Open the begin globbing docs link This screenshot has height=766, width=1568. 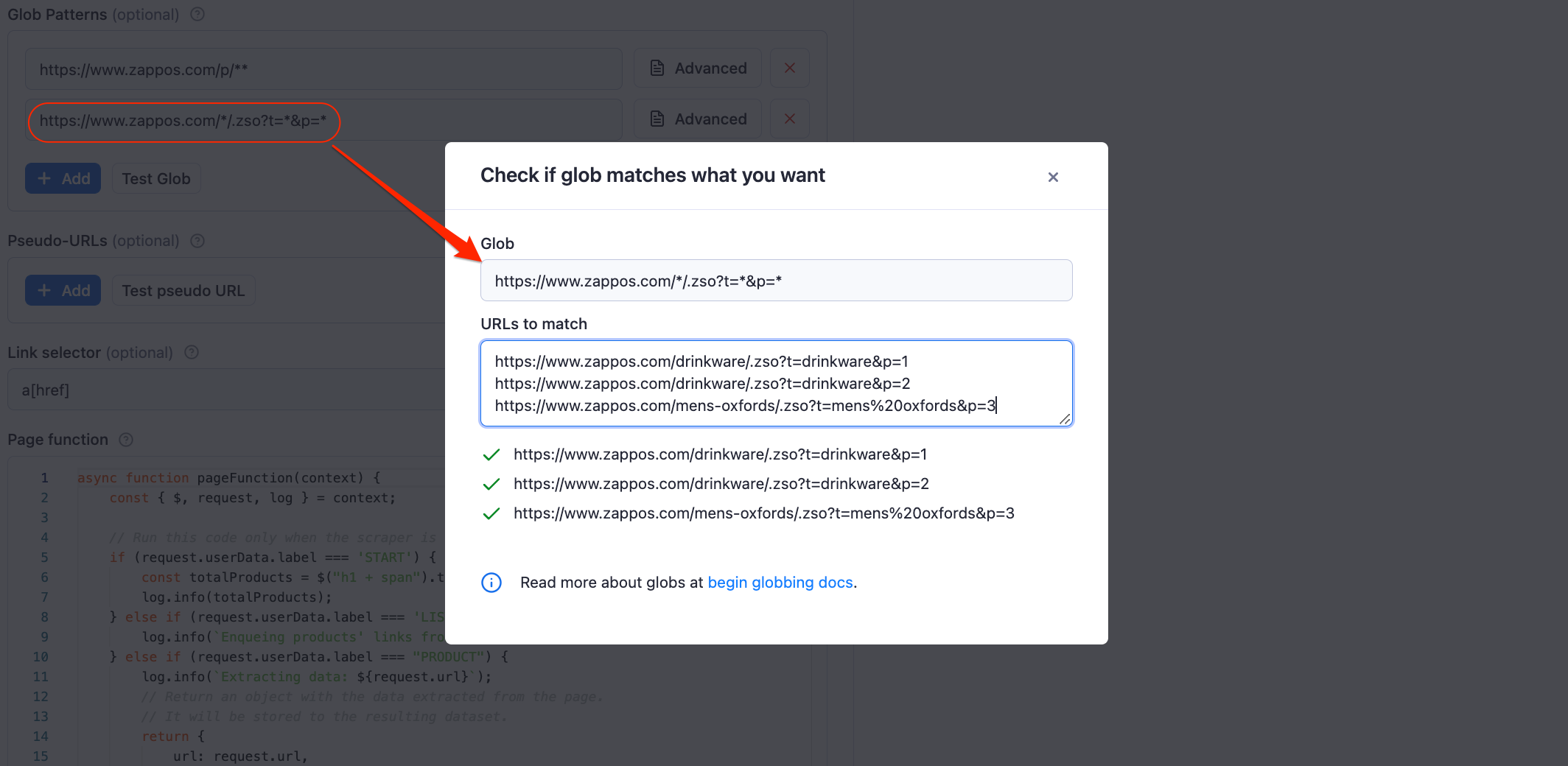pyautogui.click(x=780, y=582)
